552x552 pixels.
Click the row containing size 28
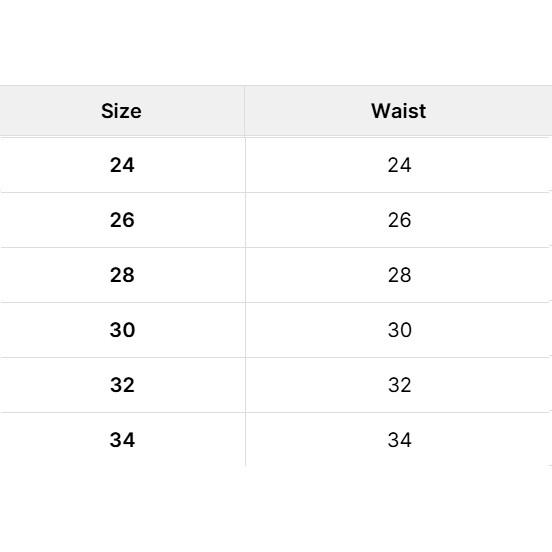276,275
